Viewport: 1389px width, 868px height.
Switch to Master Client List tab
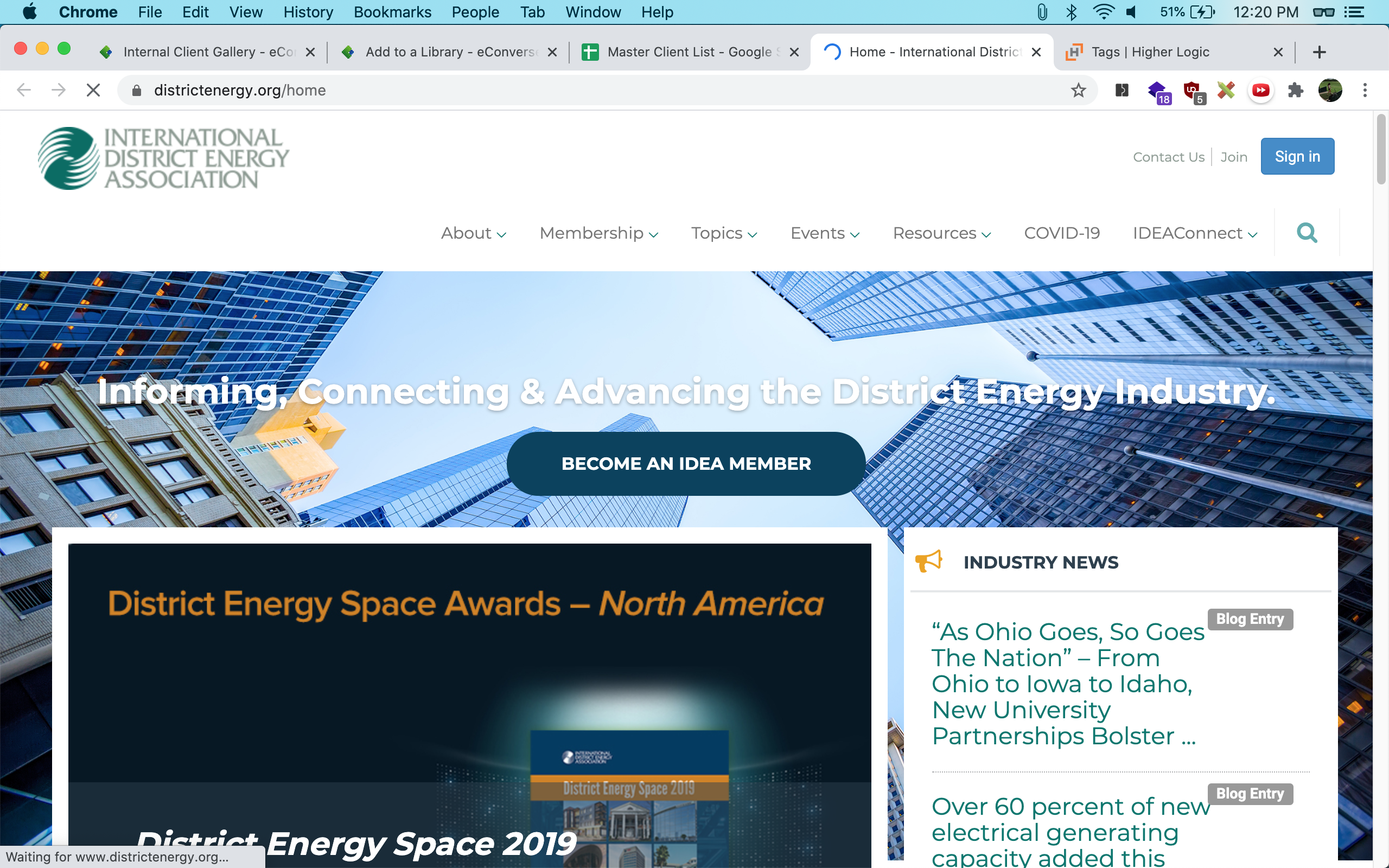pyautogui.click(x=689, y=52)
